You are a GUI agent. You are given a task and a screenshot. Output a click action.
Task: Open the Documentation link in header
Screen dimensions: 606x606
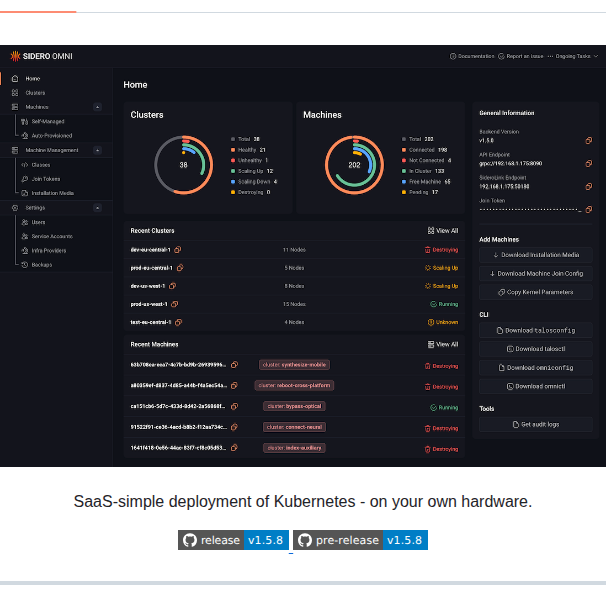pos(472,56)
